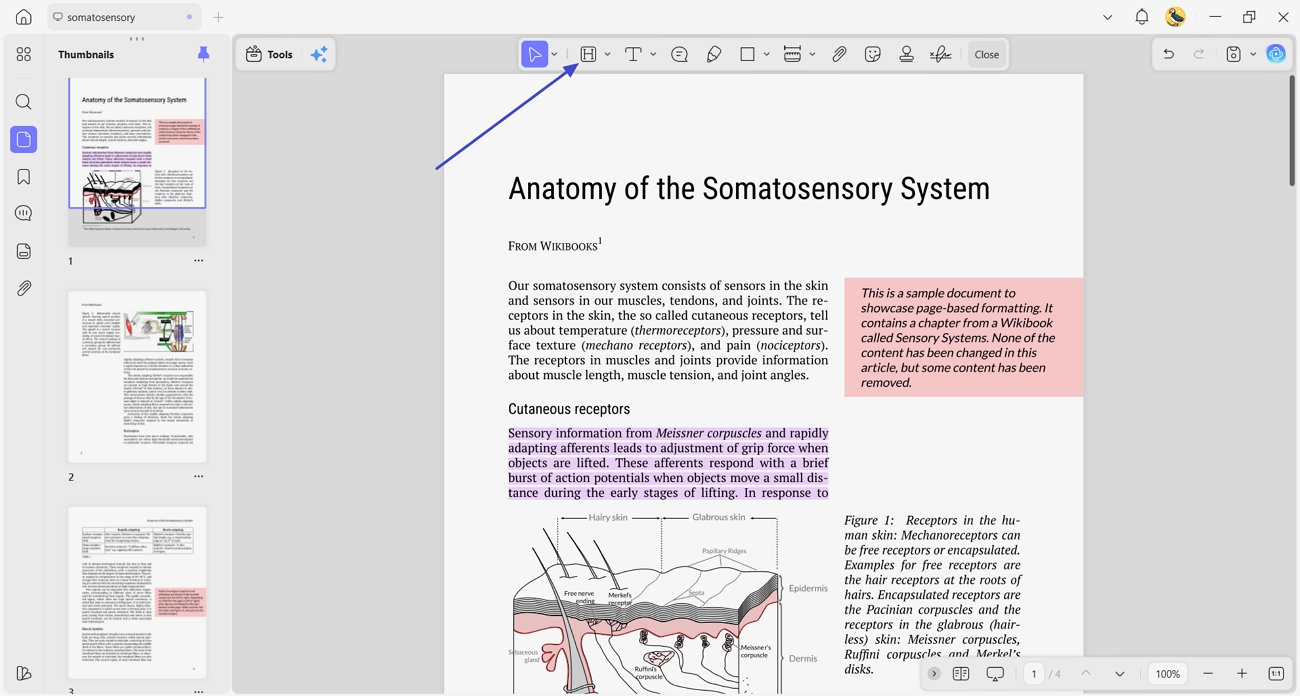Open the signature tool

tap(940, 55)
